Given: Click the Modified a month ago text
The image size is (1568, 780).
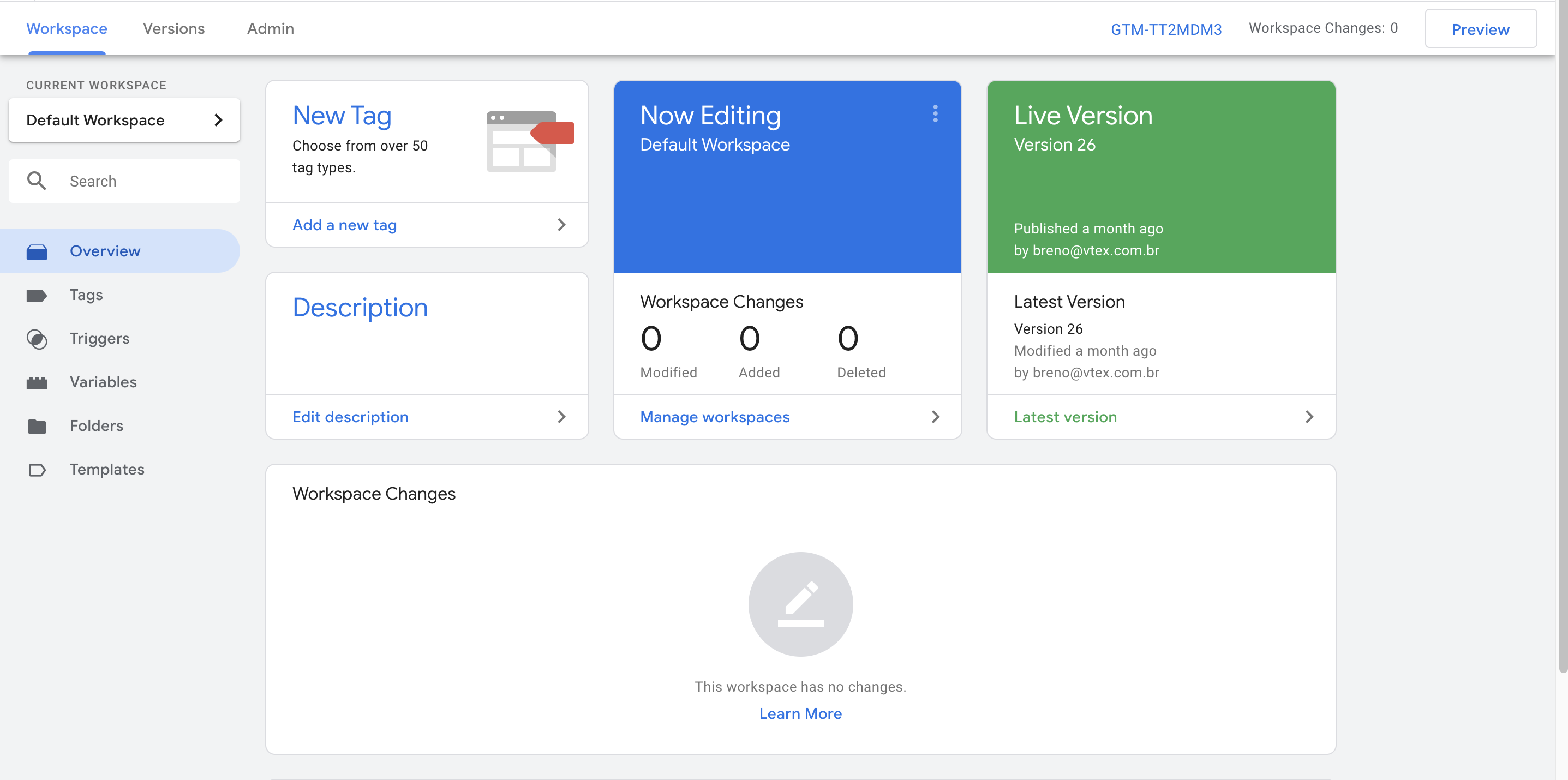Looking at the screenshot, I should click(x=1085, y=350).
